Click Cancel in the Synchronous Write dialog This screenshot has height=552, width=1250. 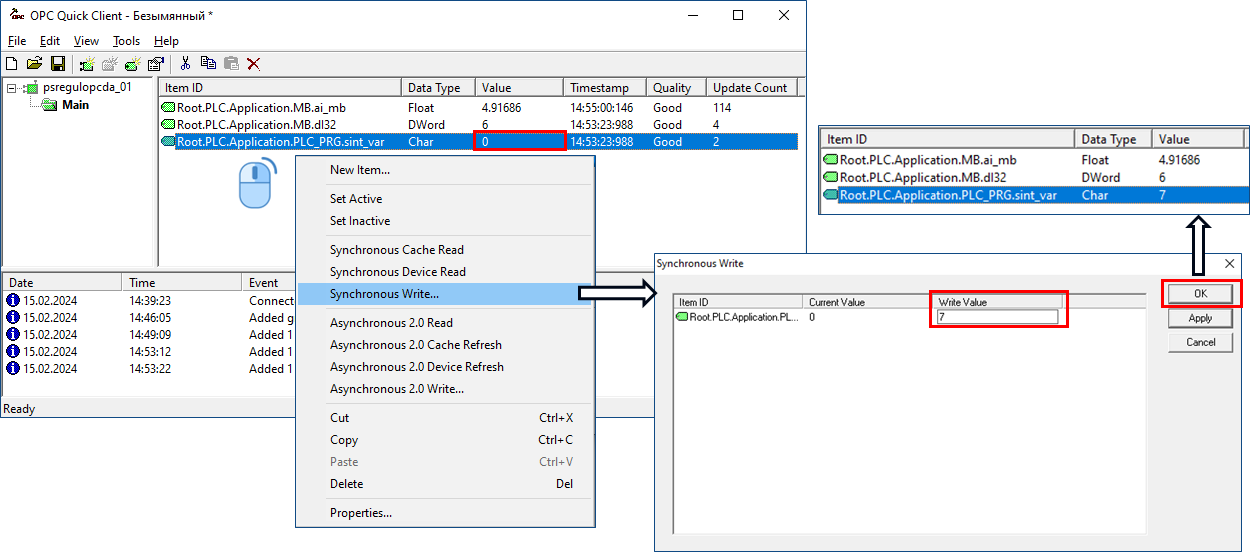(x=1200, y=342)
